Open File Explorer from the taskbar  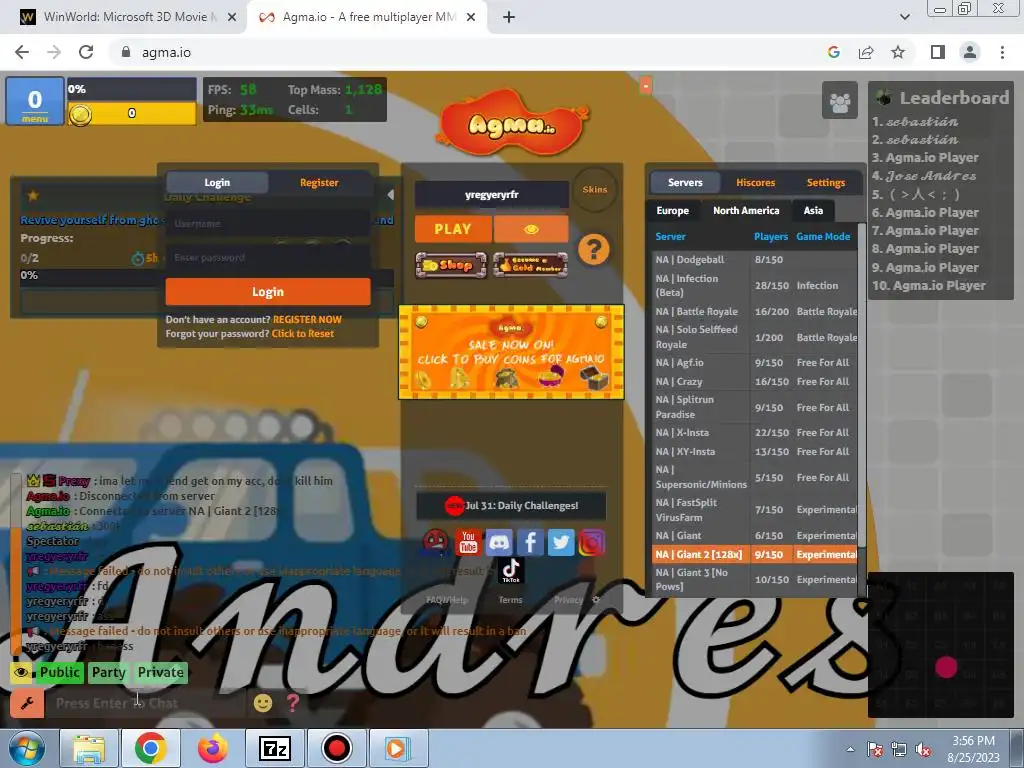click(88, 748)
